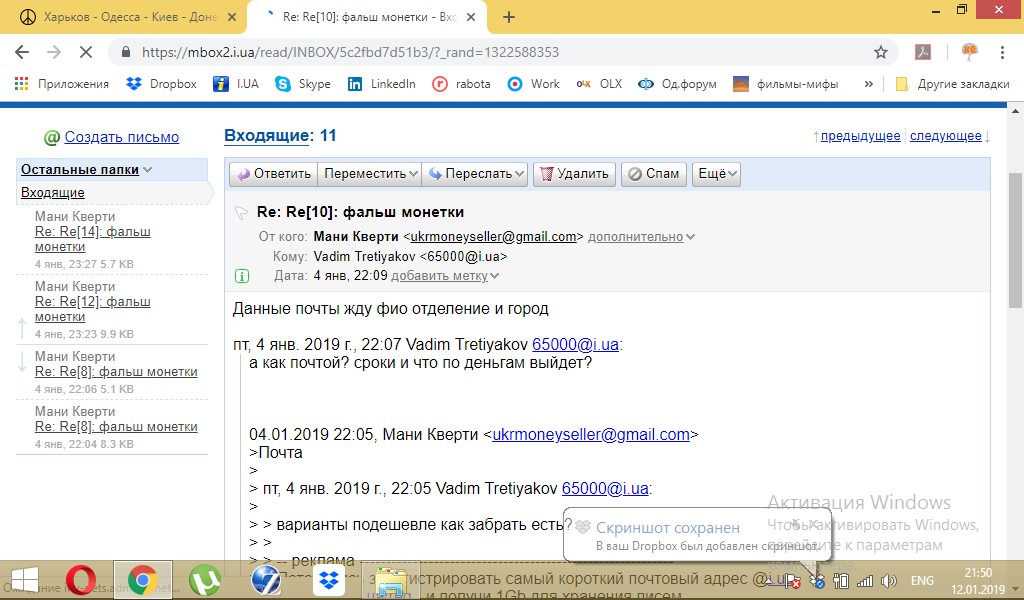Open the Work bookmark
Screen dimensions: 1024x600
coord(534,84)
